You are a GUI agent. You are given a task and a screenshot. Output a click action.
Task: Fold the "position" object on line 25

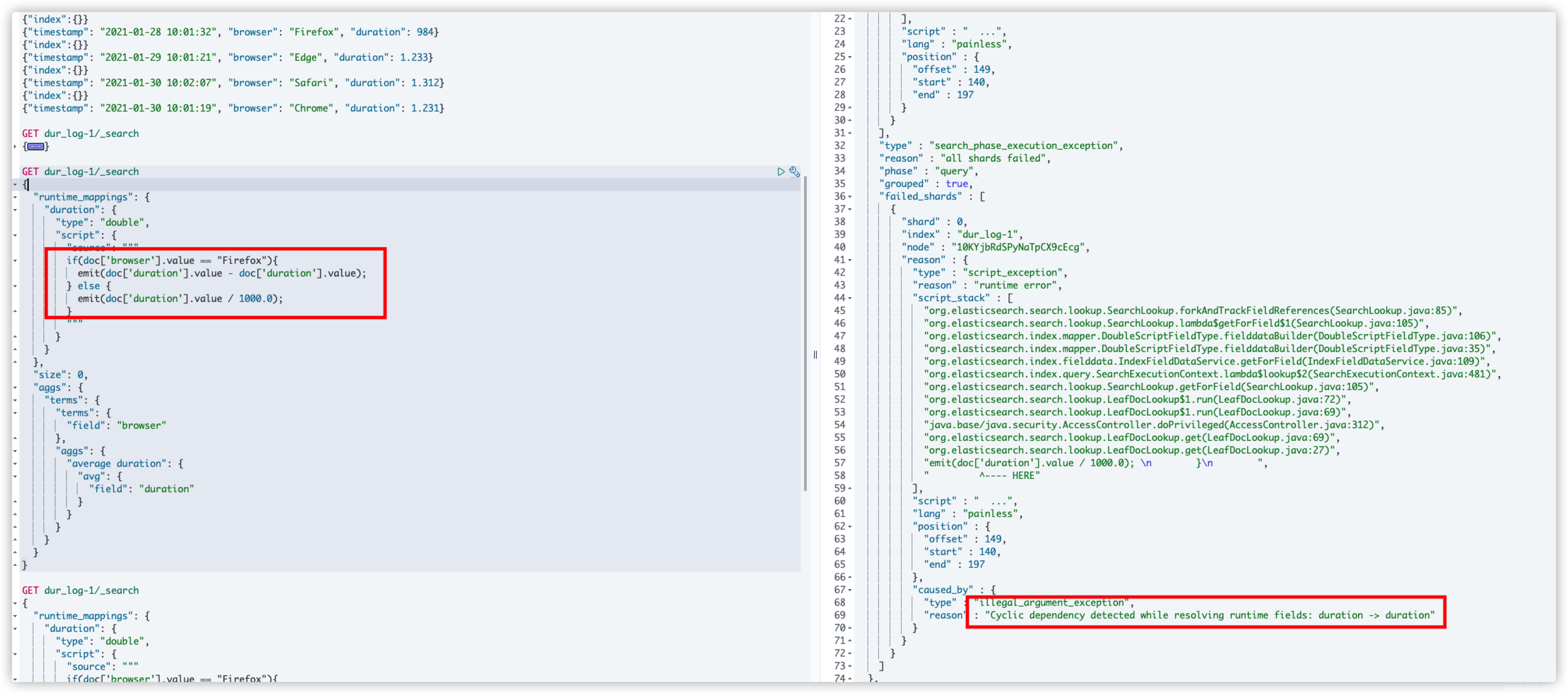851,57
